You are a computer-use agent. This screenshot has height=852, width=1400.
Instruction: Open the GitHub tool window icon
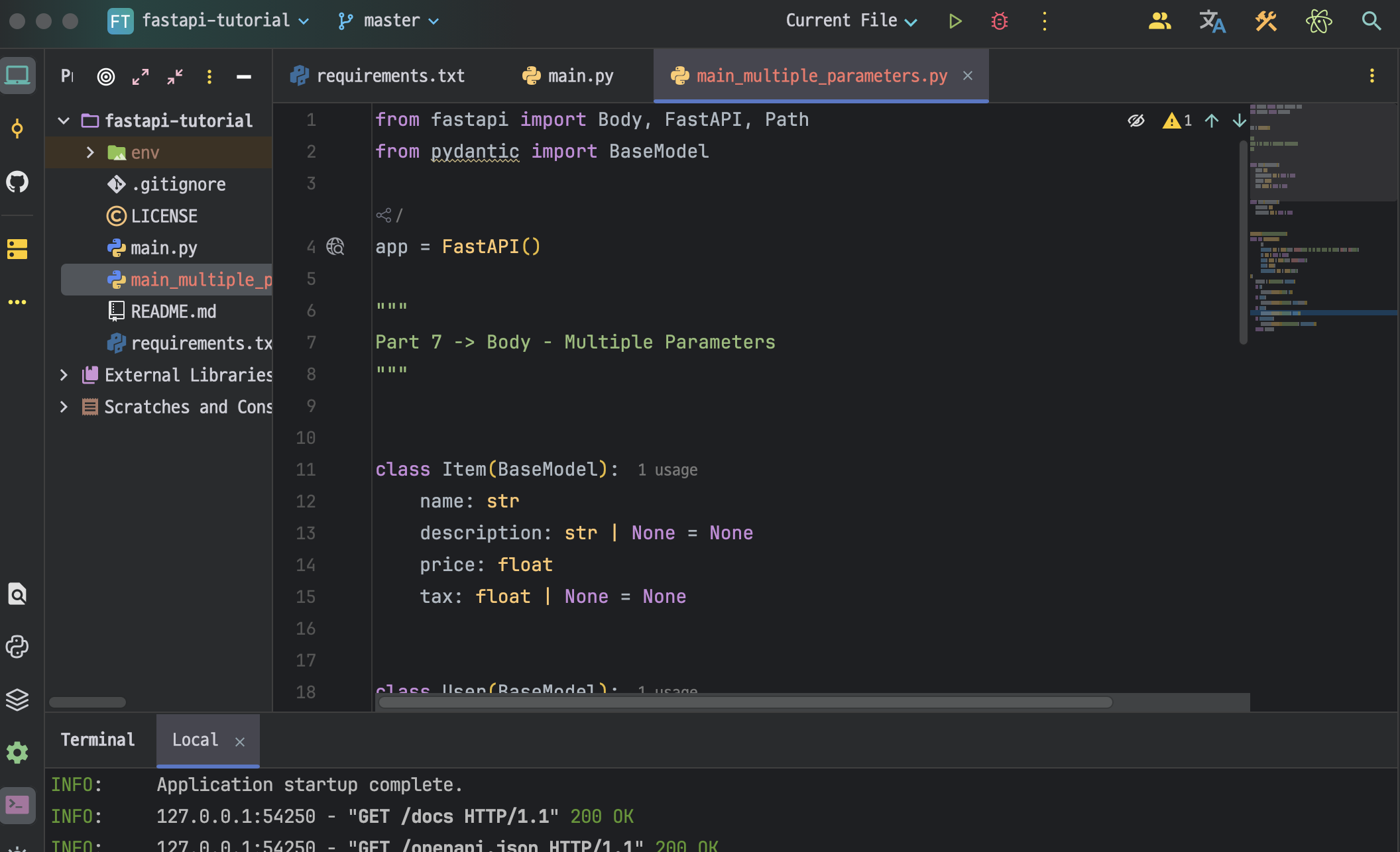pos(17,182)
